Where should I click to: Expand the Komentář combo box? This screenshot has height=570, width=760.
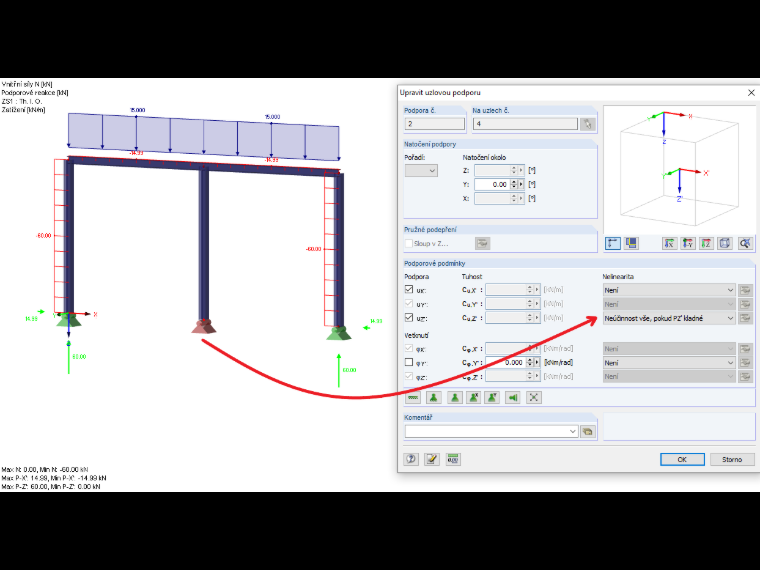[572, 431]
